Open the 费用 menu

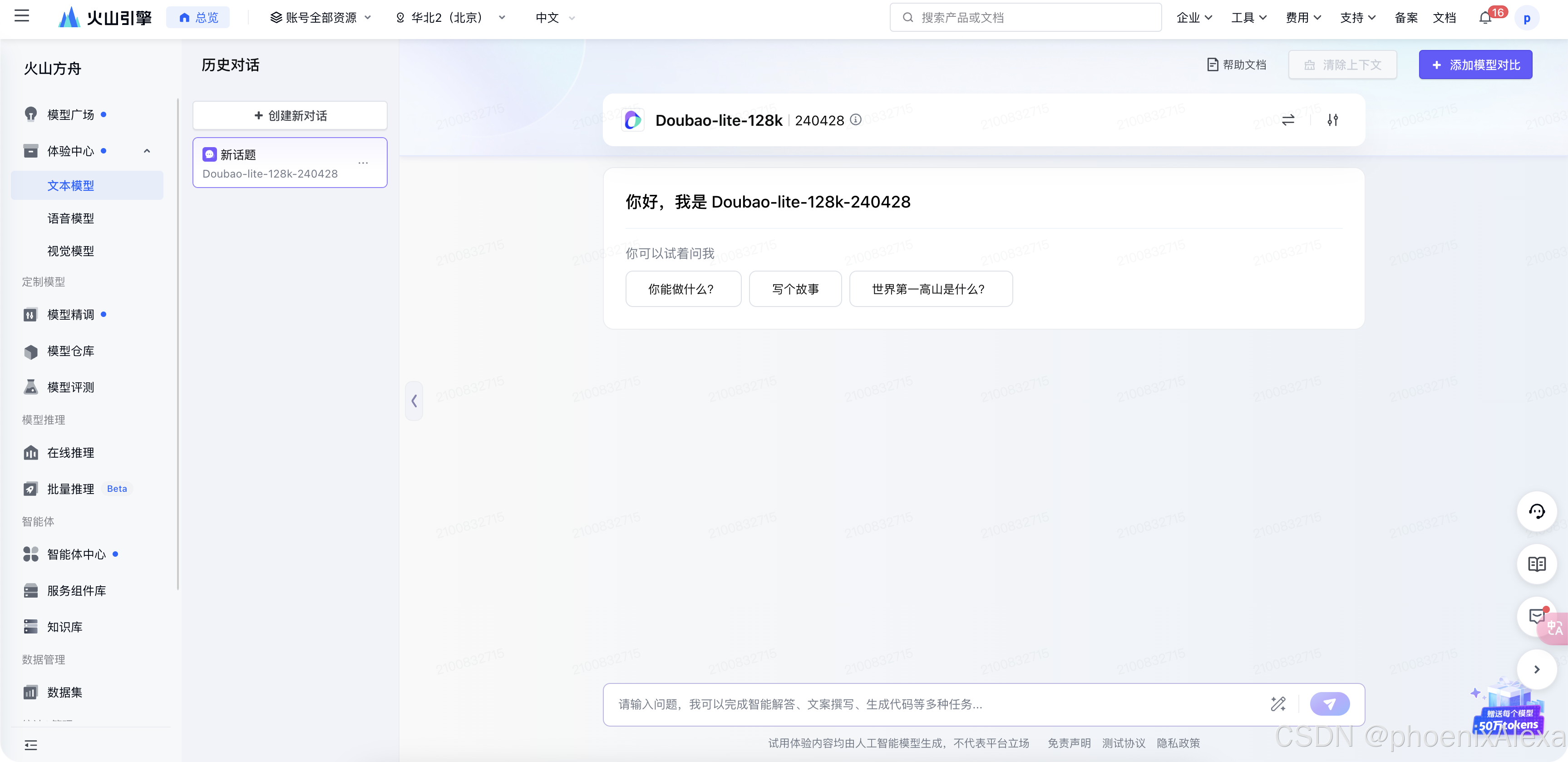1302,18
